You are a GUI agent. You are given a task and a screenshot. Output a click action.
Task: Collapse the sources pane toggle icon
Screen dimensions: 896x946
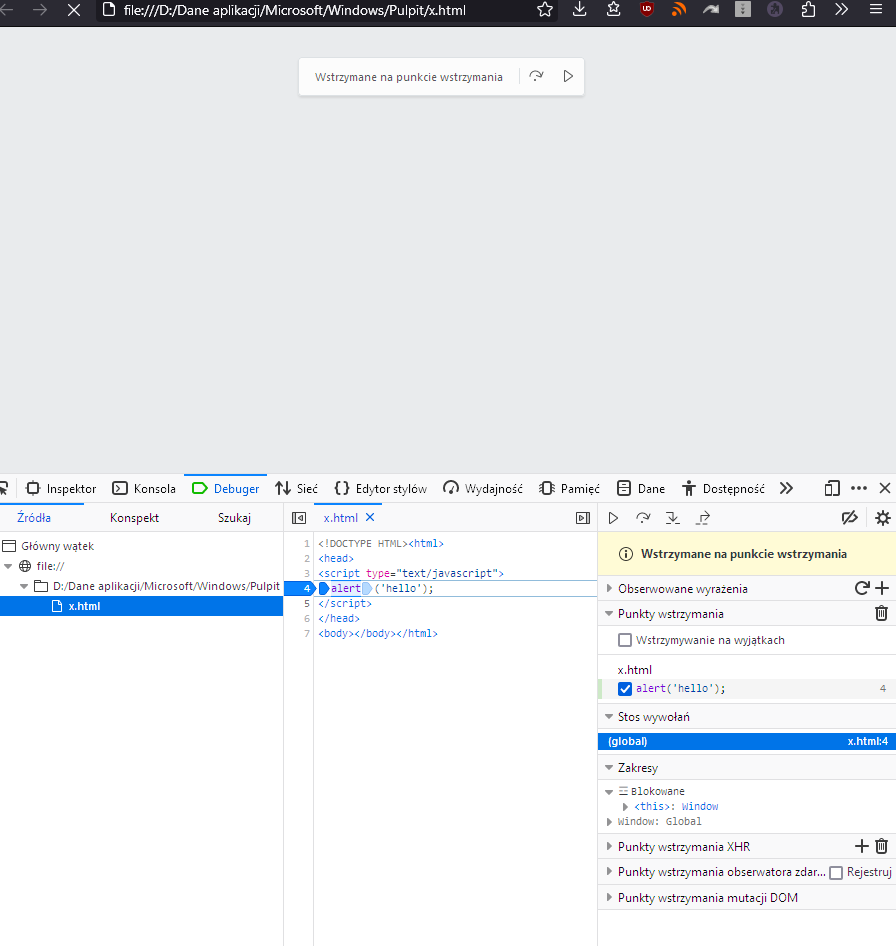[x=299, y=518]
